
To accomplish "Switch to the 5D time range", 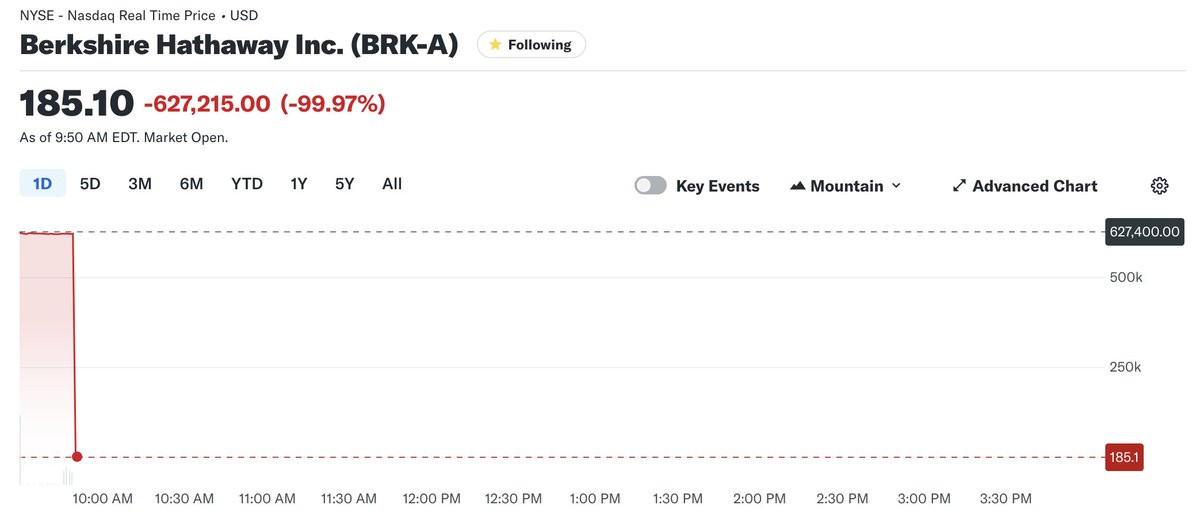I will [x=90, y=184].
